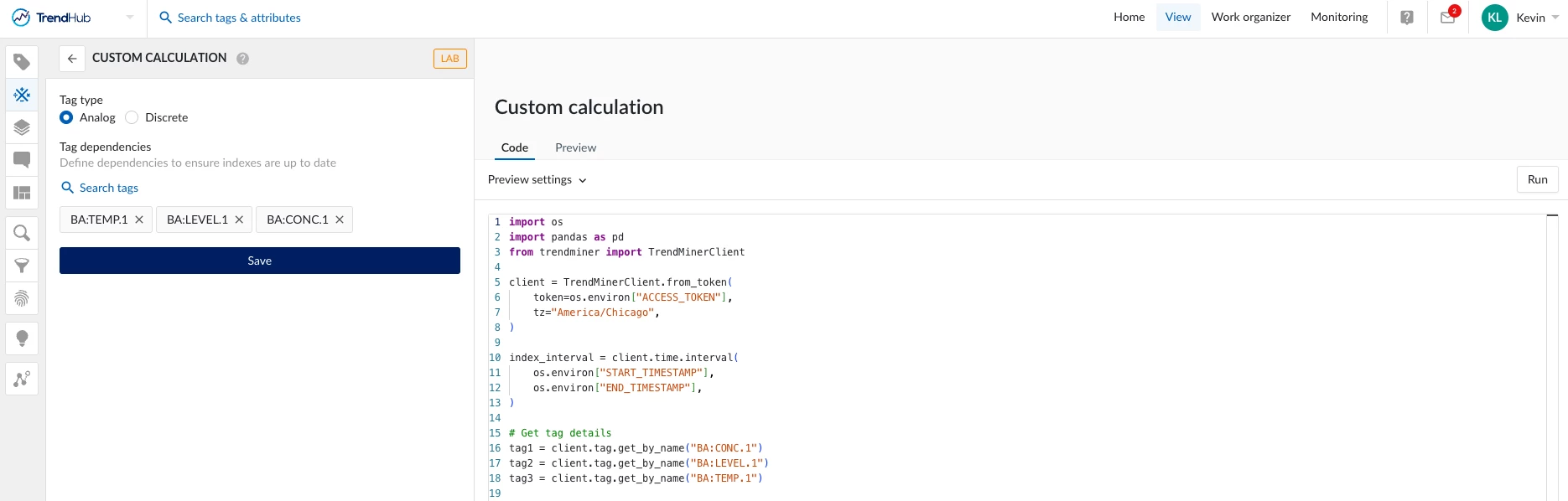Open the inbox notifications icon
The width and height of the screenshot is (1568, 501).
(x=1447, y=18)
